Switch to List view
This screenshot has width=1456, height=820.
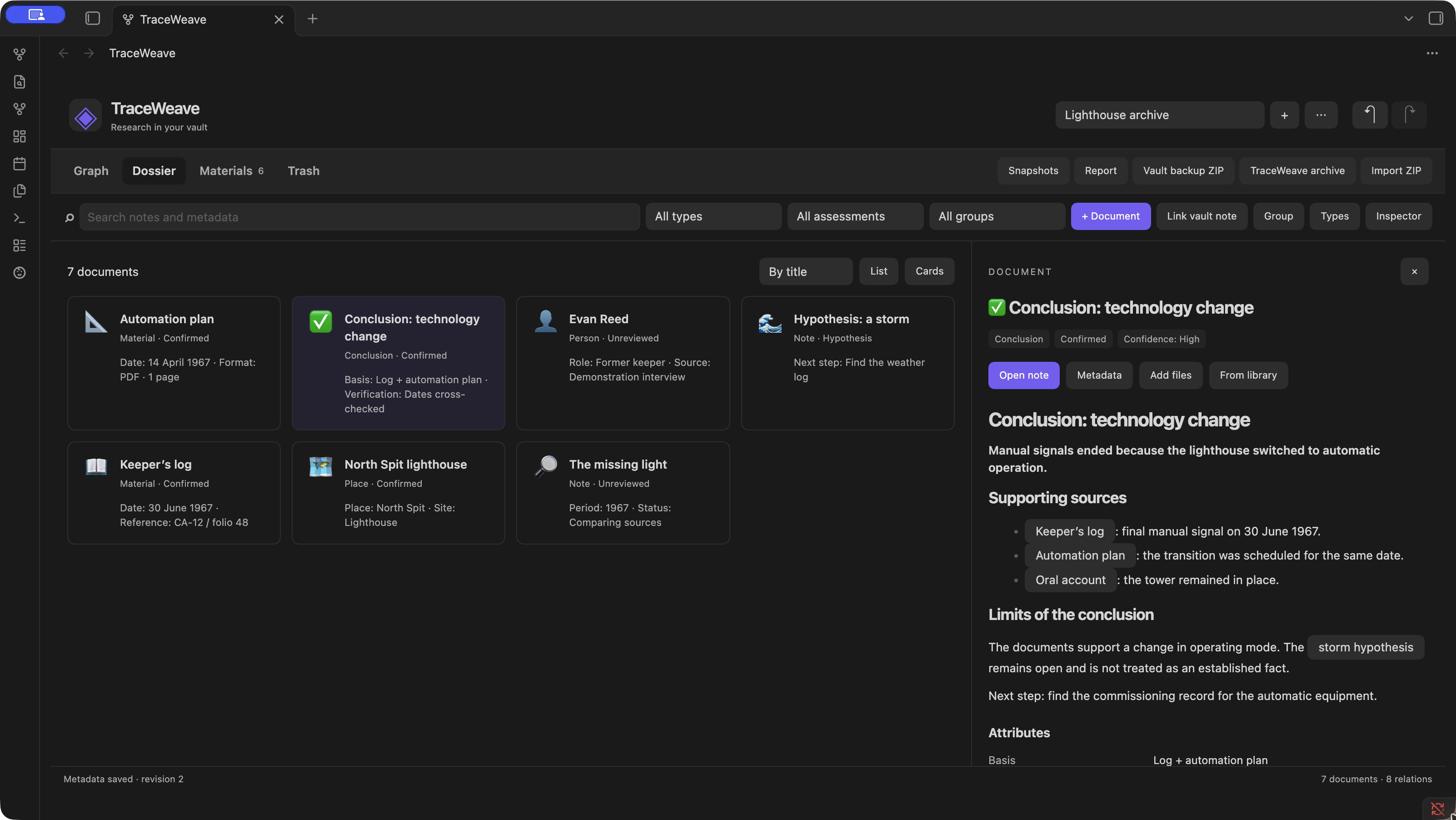(878, 271)
